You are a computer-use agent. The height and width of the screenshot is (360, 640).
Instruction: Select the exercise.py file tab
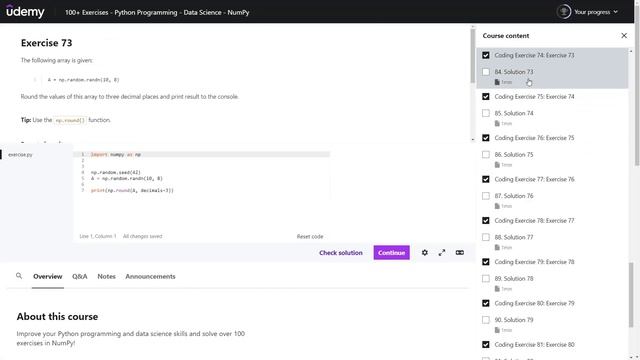[20, 155]
